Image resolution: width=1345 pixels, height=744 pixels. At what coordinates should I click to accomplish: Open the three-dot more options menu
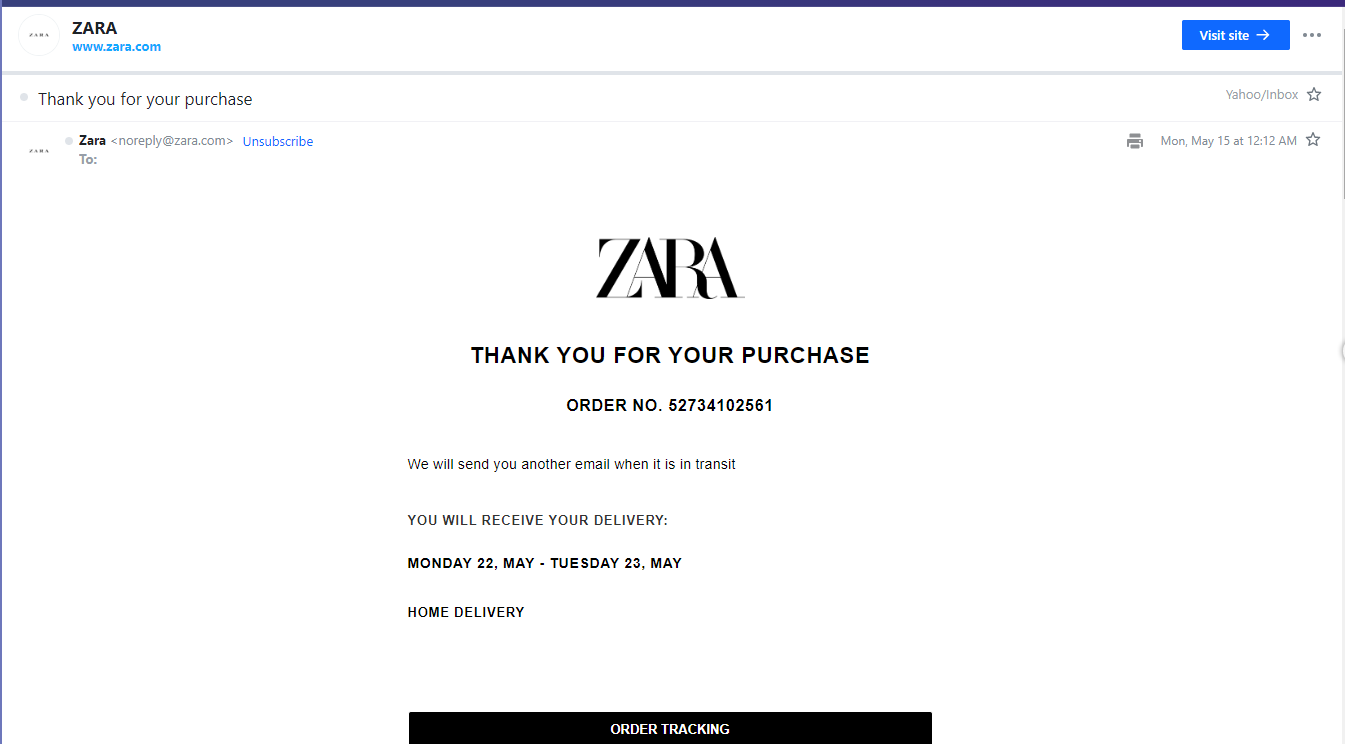[1312, 35]
